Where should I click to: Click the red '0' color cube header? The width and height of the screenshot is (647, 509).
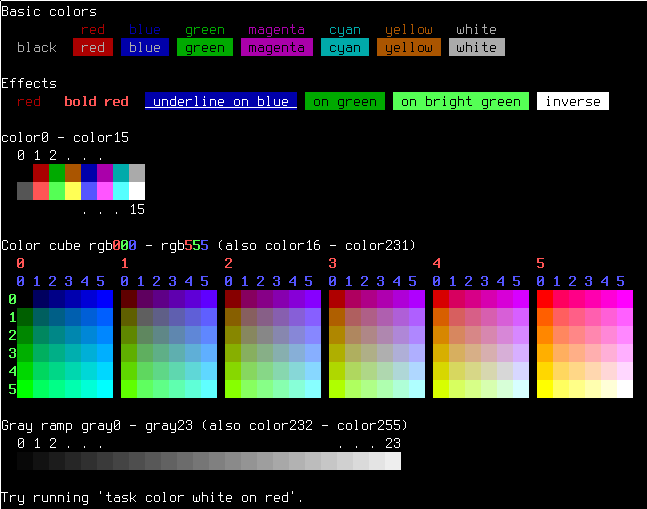(x=21, y=263)
